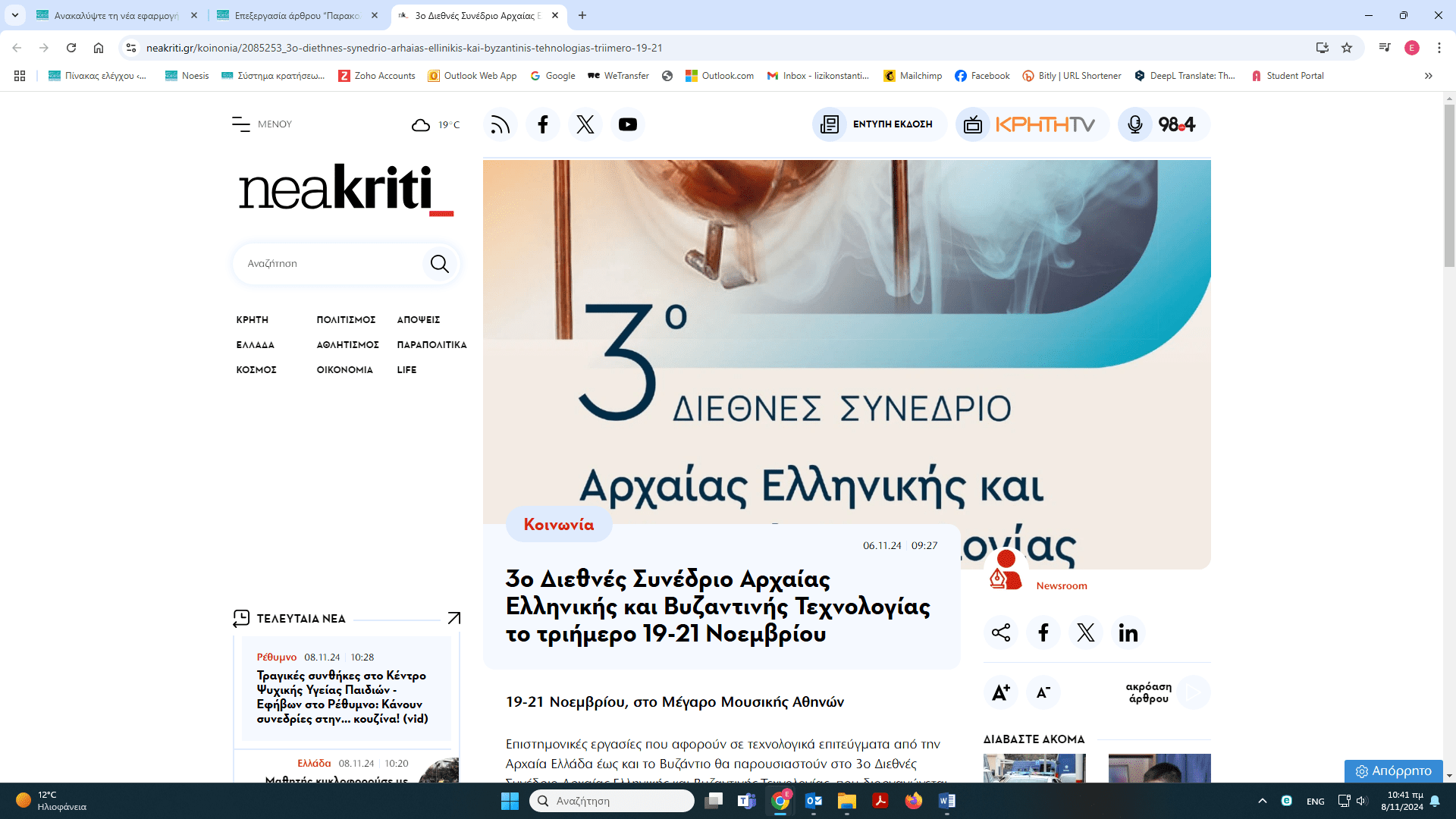Image resolution: width=1456 pixels, height=819 pixels.
Task: Increase article font size (A+)
Action: click(1000, 692)
